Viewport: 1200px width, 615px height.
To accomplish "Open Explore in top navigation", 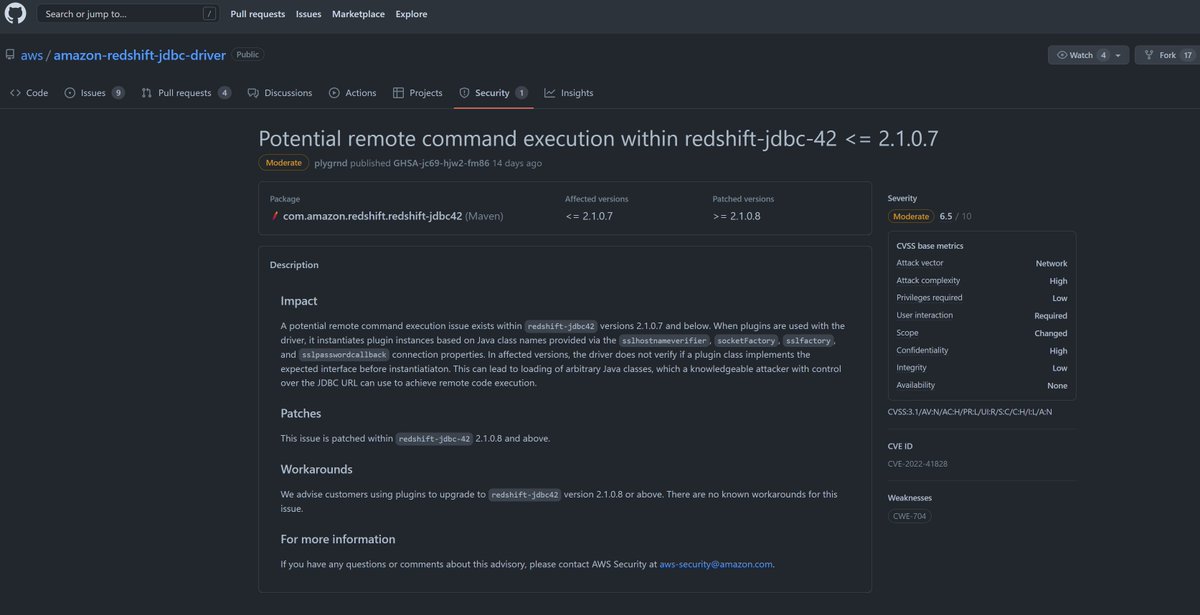I will [411, 14].
